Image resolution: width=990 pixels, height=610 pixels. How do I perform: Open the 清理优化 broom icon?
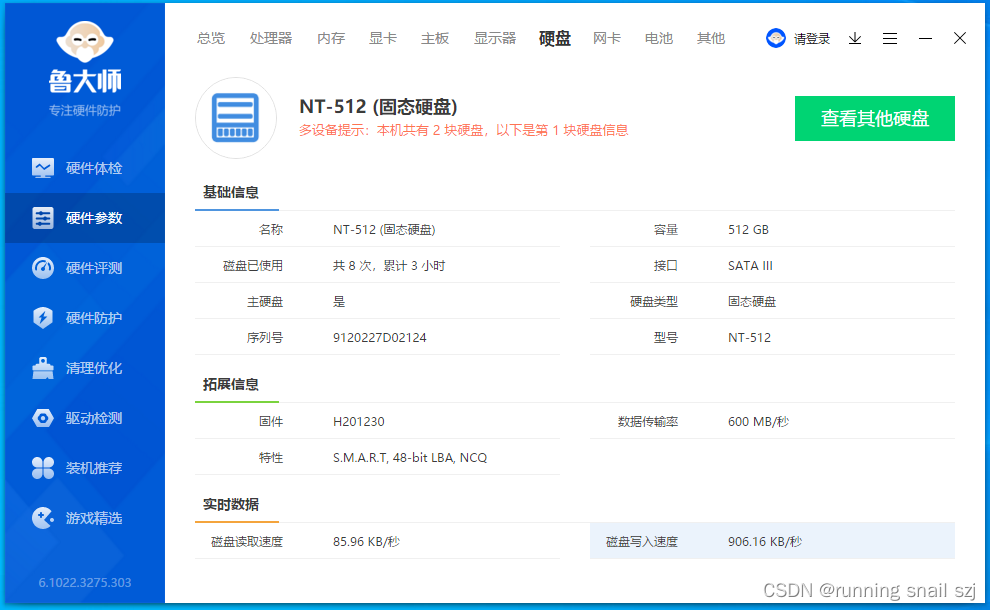tap(43, 368)
